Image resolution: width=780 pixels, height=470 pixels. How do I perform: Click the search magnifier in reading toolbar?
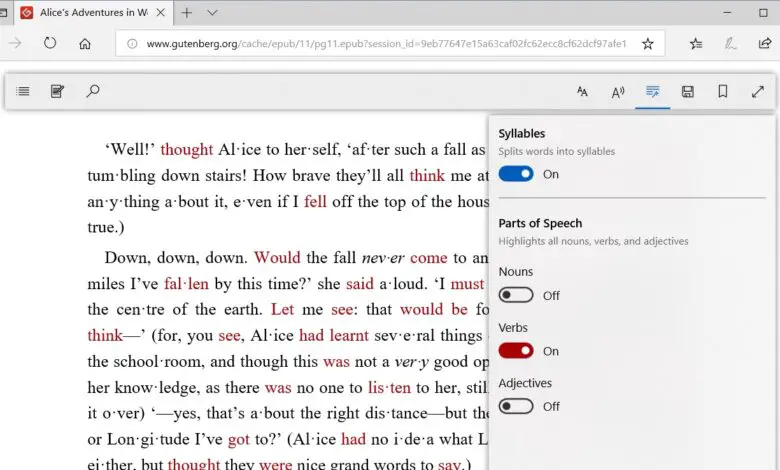click(x=93, y=91)
